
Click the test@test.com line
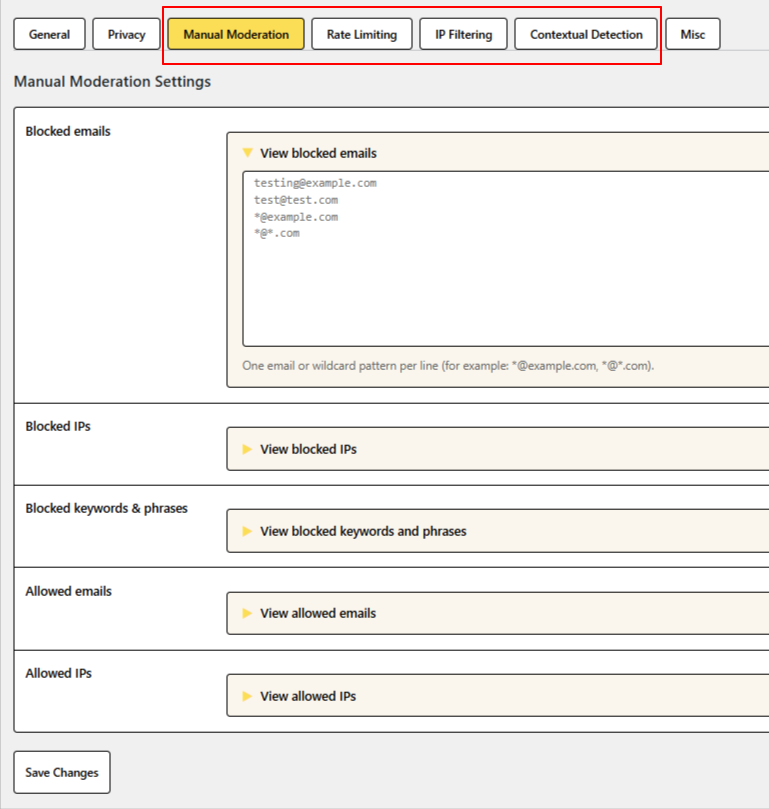pyautogui.click(x=296, y=200)
